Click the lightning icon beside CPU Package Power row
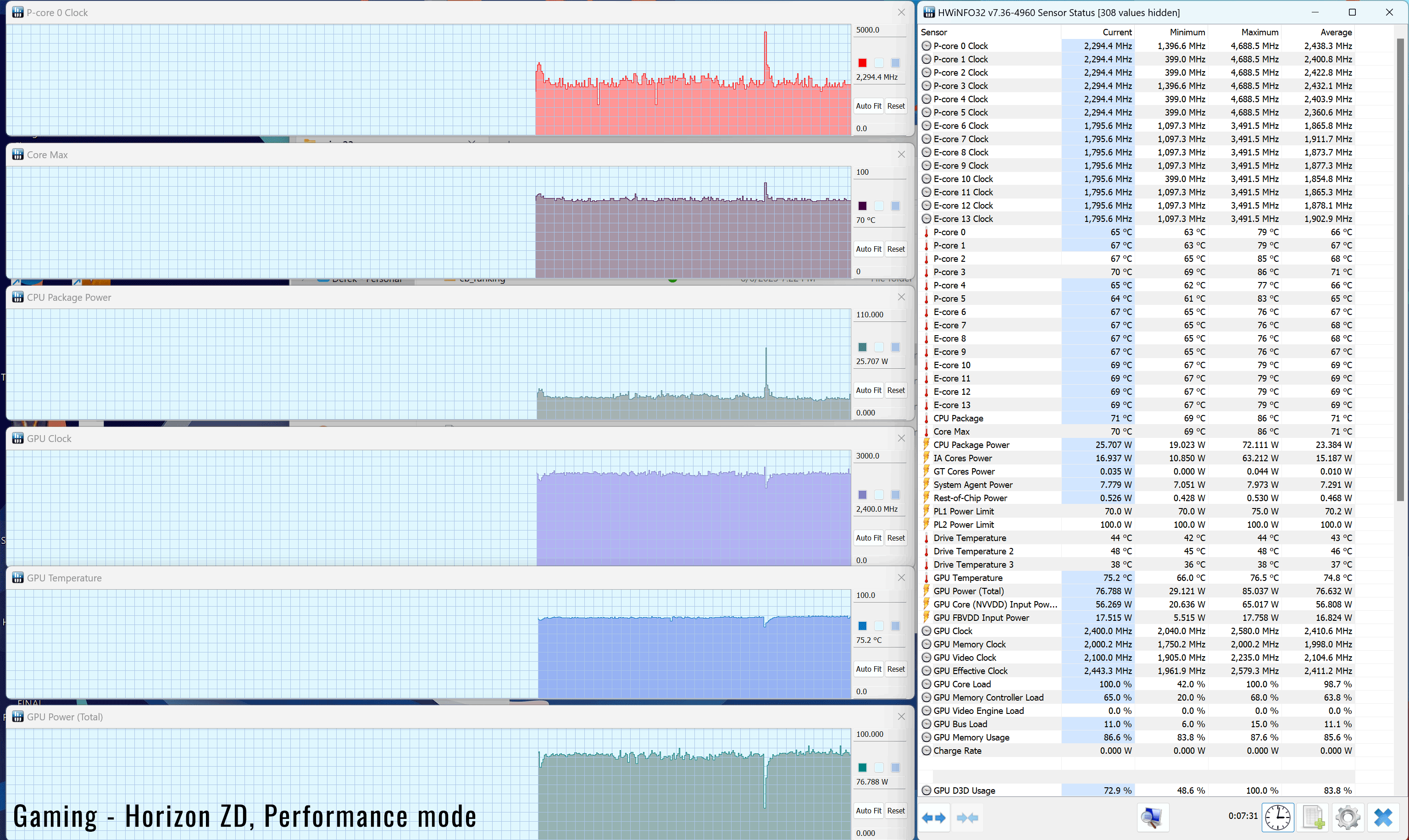 click(926, 445)
